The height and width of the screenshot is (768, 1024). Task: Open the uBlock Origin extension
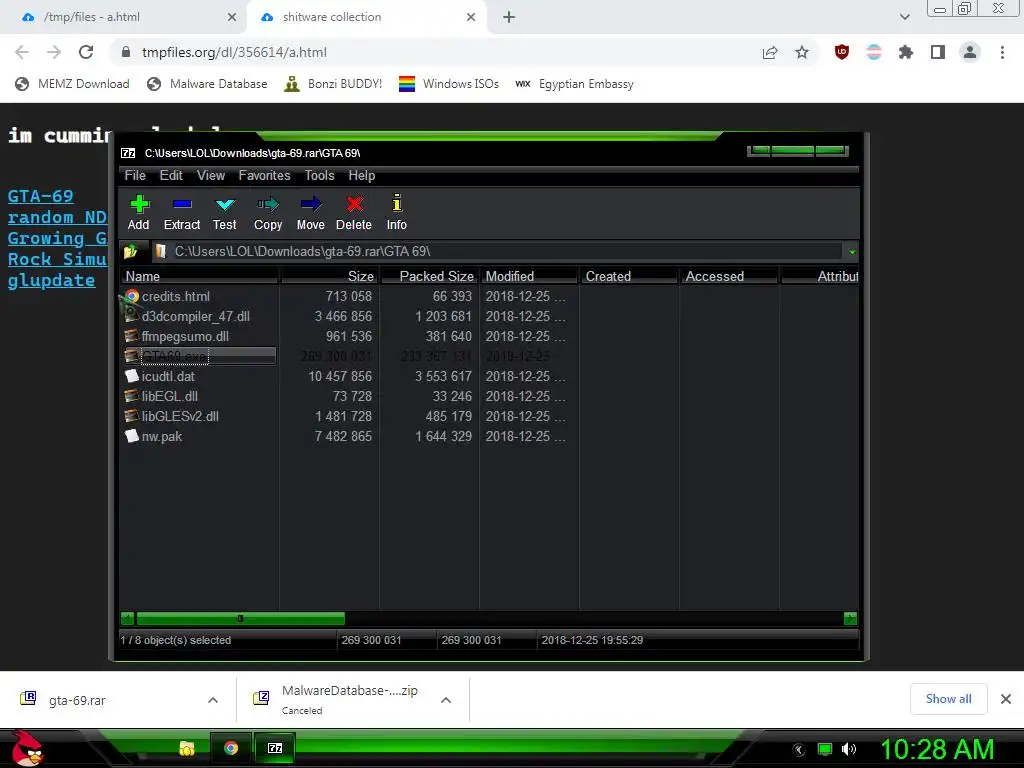tap(842, 52)
